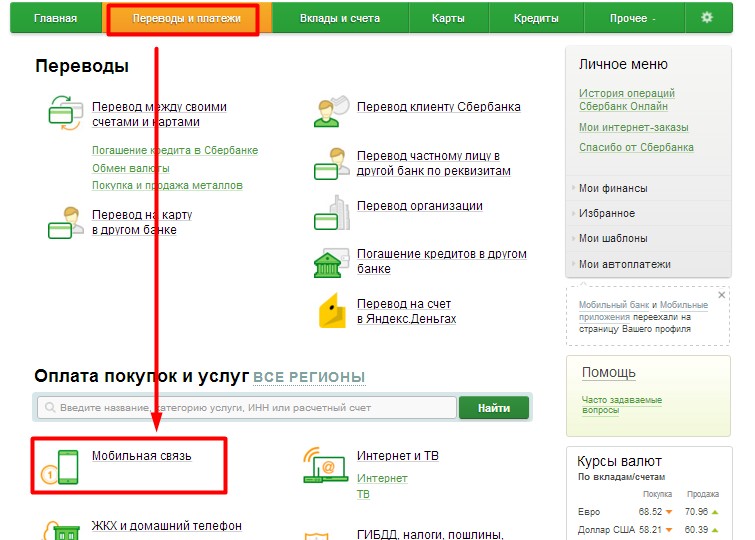Click the mobile phone payment icon

click(60, 467)
